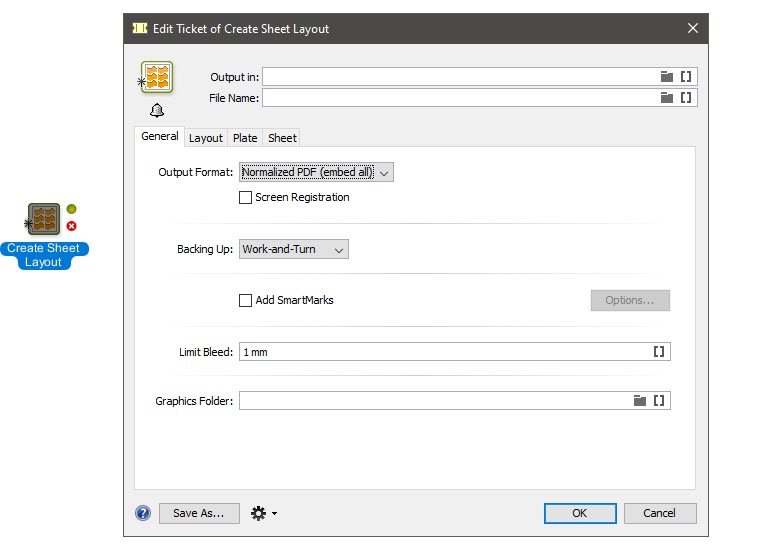765x558 pixels.
Task: Browse for the Output in folder
Action: [667, 76]
